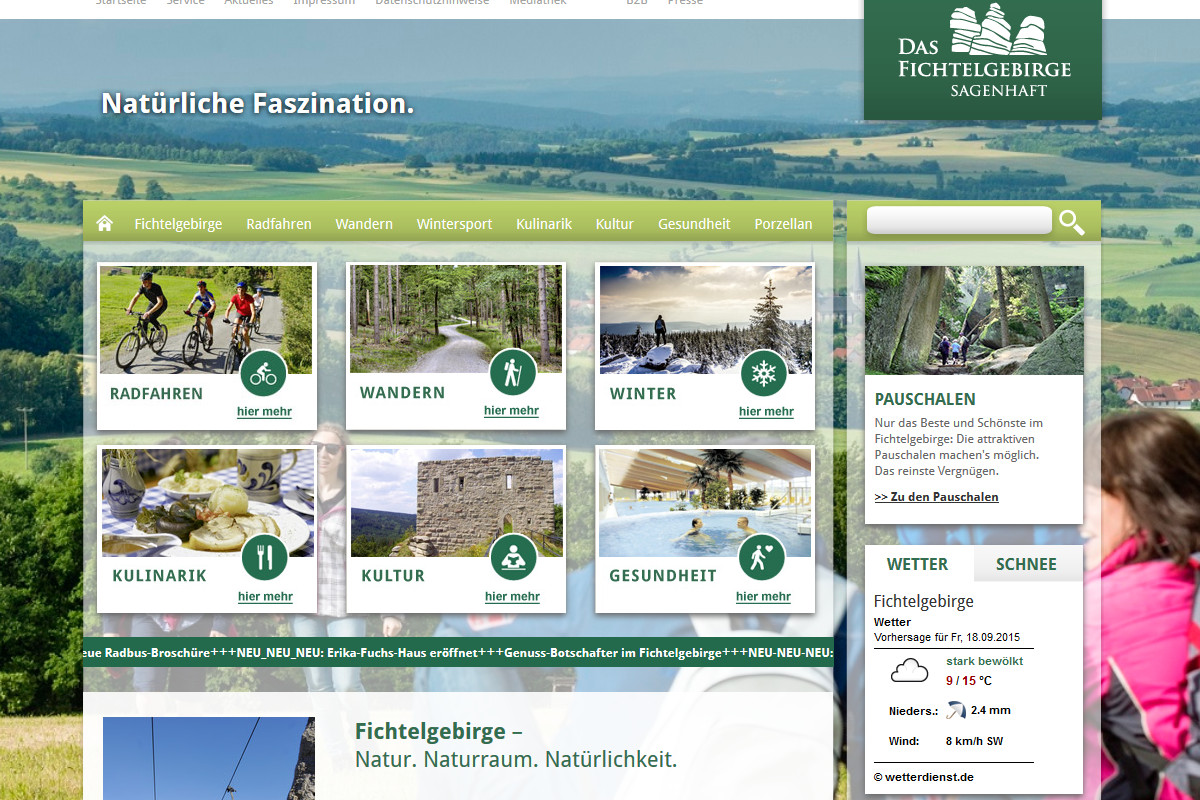
Task: Click the cyclist icon on the Radfahren card
Action: click(263, 374)
